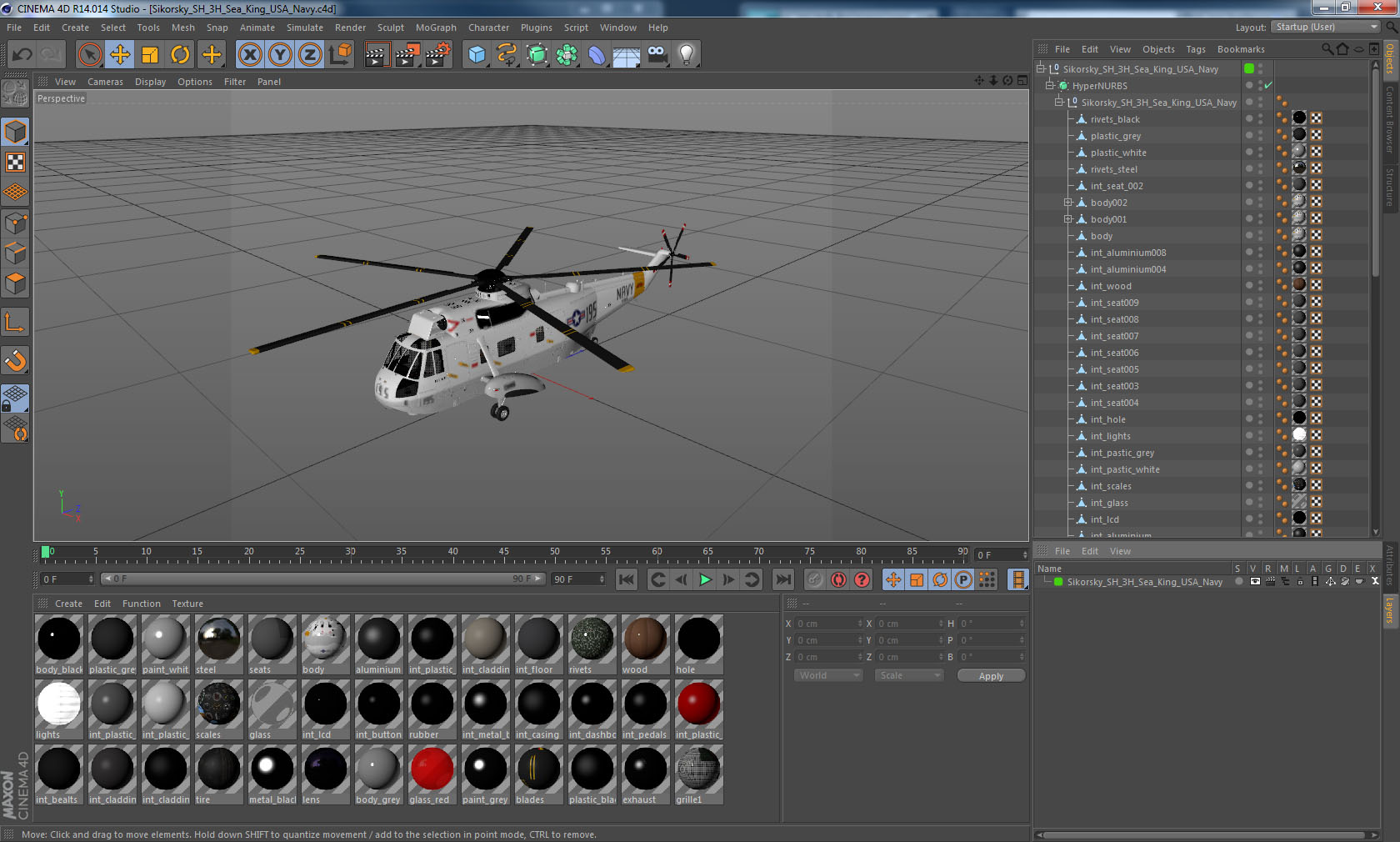Toggle Autokeying button

[838, 579]
